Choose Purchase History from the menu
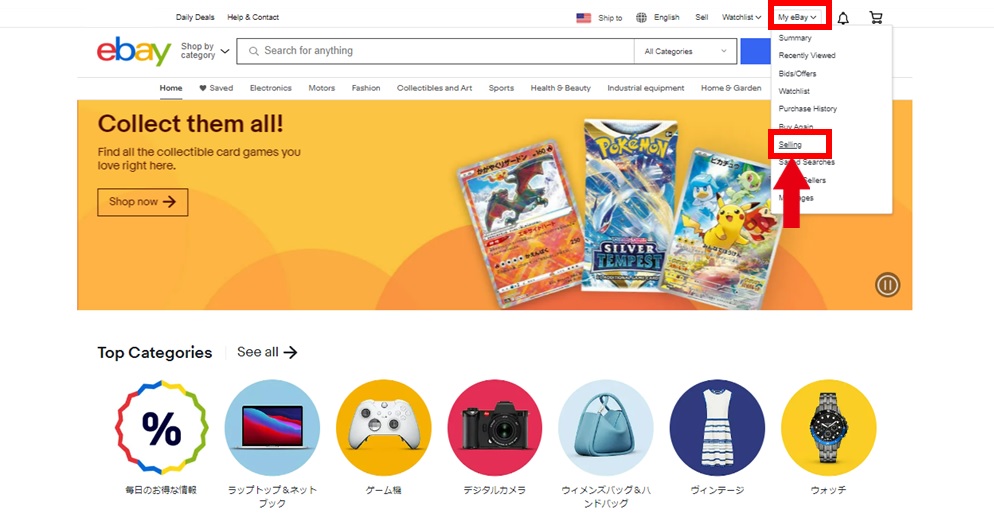Viewport: 994px width, 531px height. coord(808,108)
